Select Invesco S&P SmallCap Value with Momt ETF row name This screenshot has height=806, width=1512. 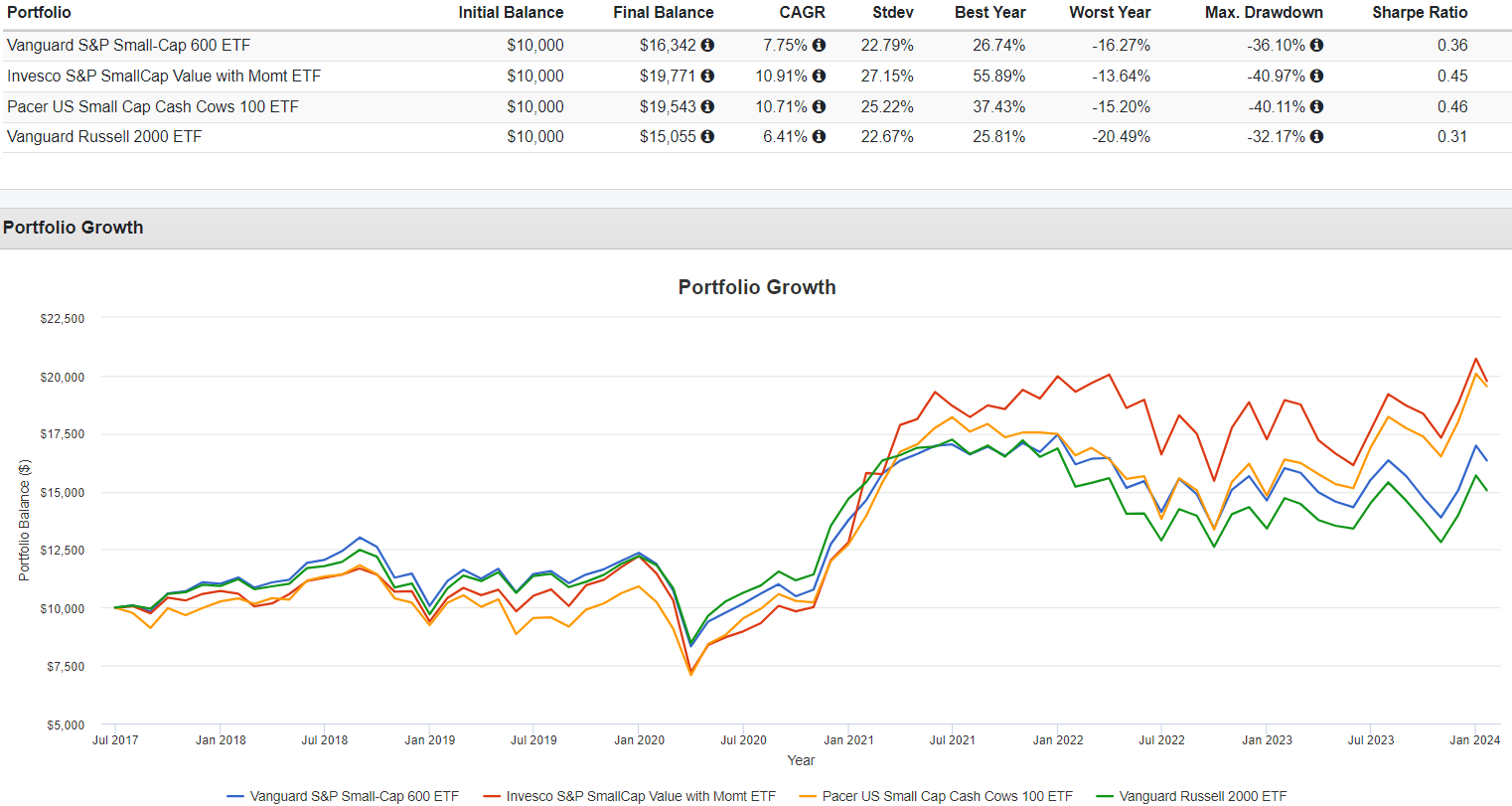point(164,76)
